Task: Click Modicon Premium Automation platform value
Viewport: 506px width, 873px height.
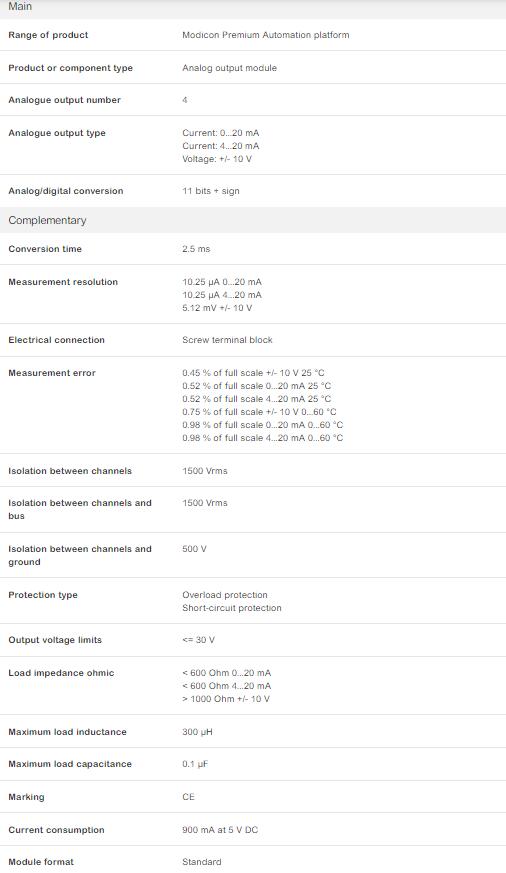Action: 266,35
